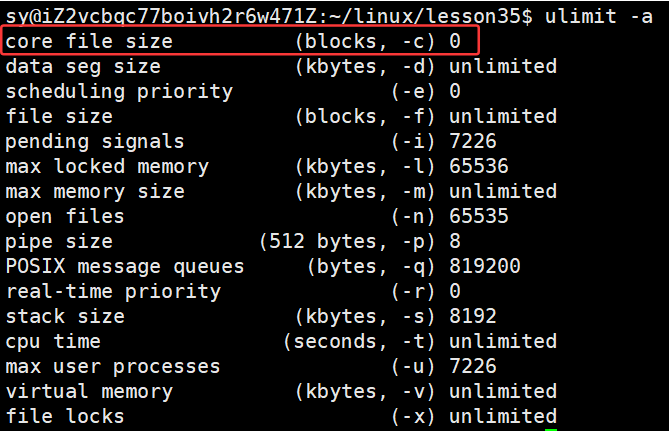Click the 'core file size' line

click(x=241, y=41)
